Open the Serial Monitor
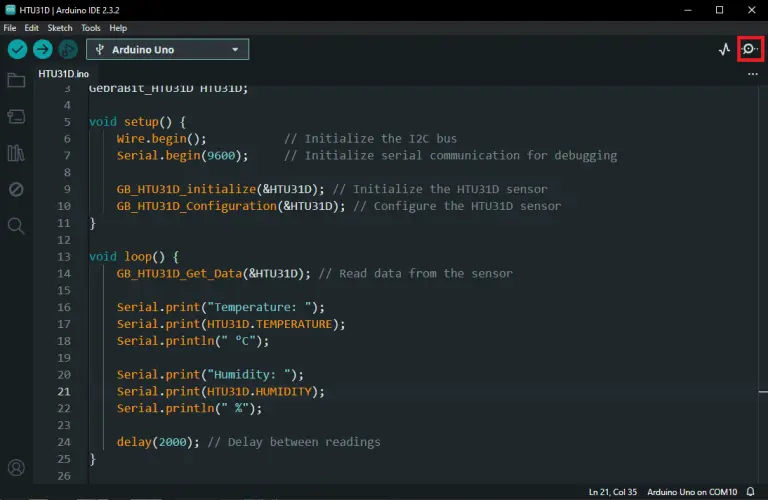This screenshot has width=768, height=500. (x=749, y=49)
